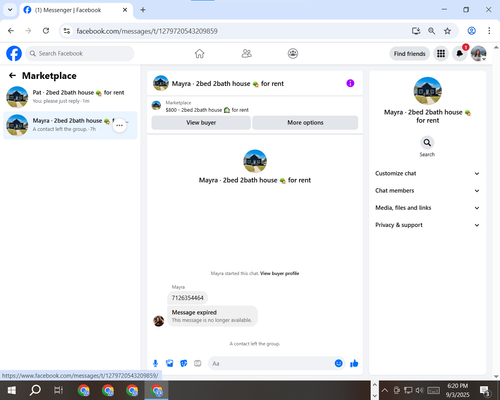Click the Find friends button
This screenshot has width=500, height=400.
tap(409, 54)
